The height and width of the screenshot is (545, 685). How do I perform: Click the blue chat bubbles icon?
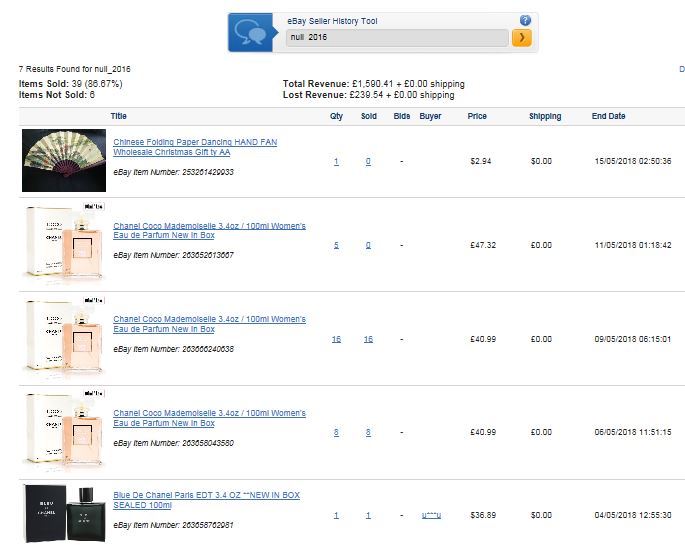(250, 33)
